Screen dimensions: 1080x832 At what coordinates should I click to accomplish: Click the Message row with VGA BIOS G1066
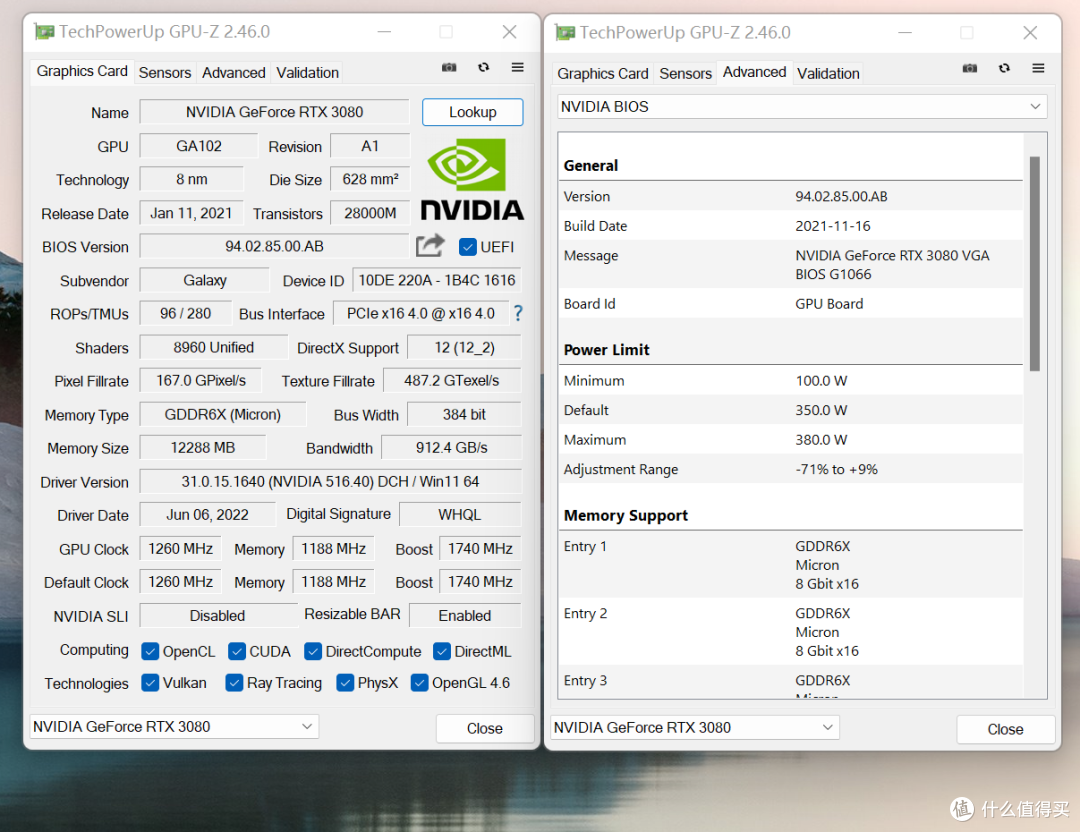click(x=791, y=264)
